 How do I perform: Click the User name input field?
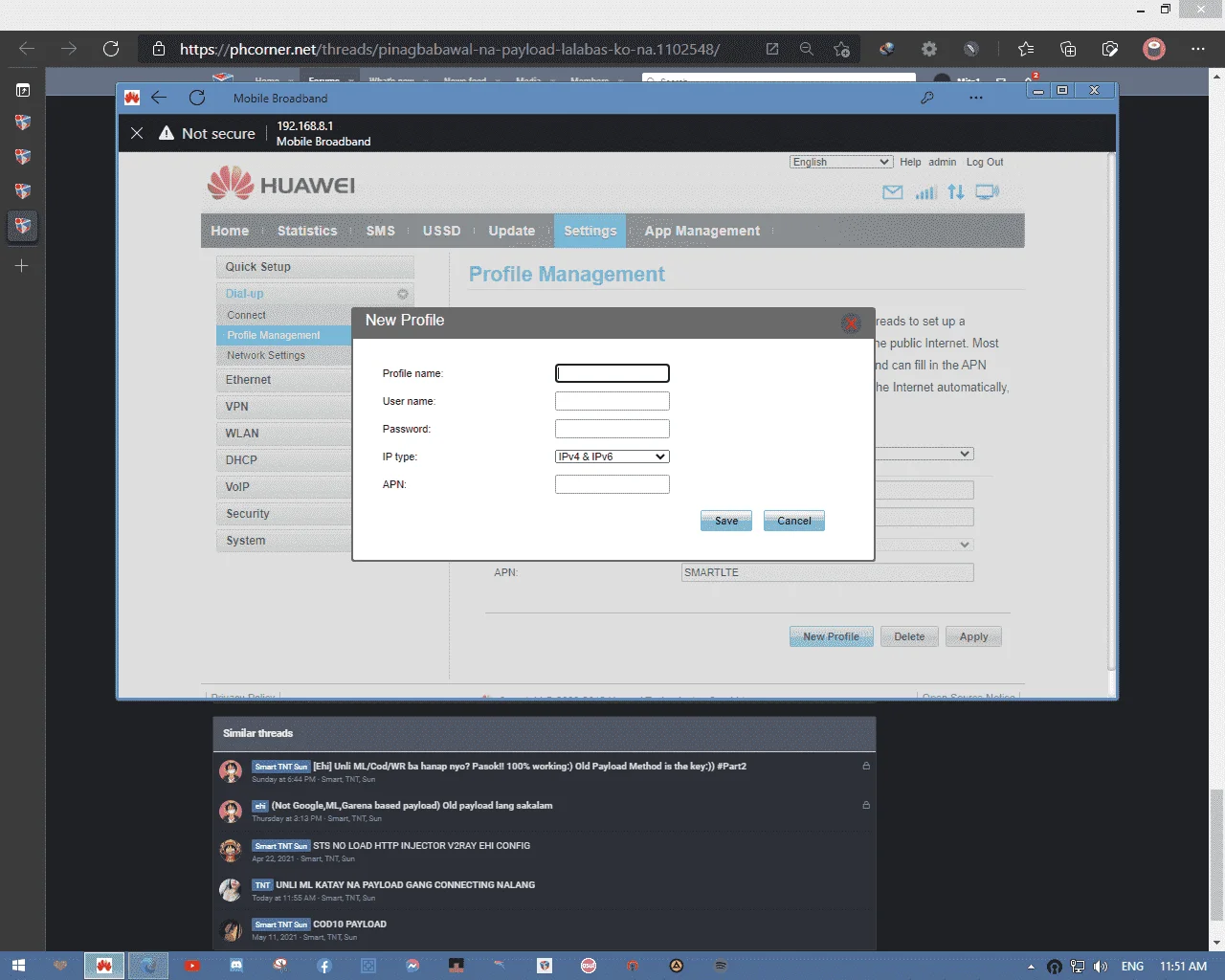(612, 401)
